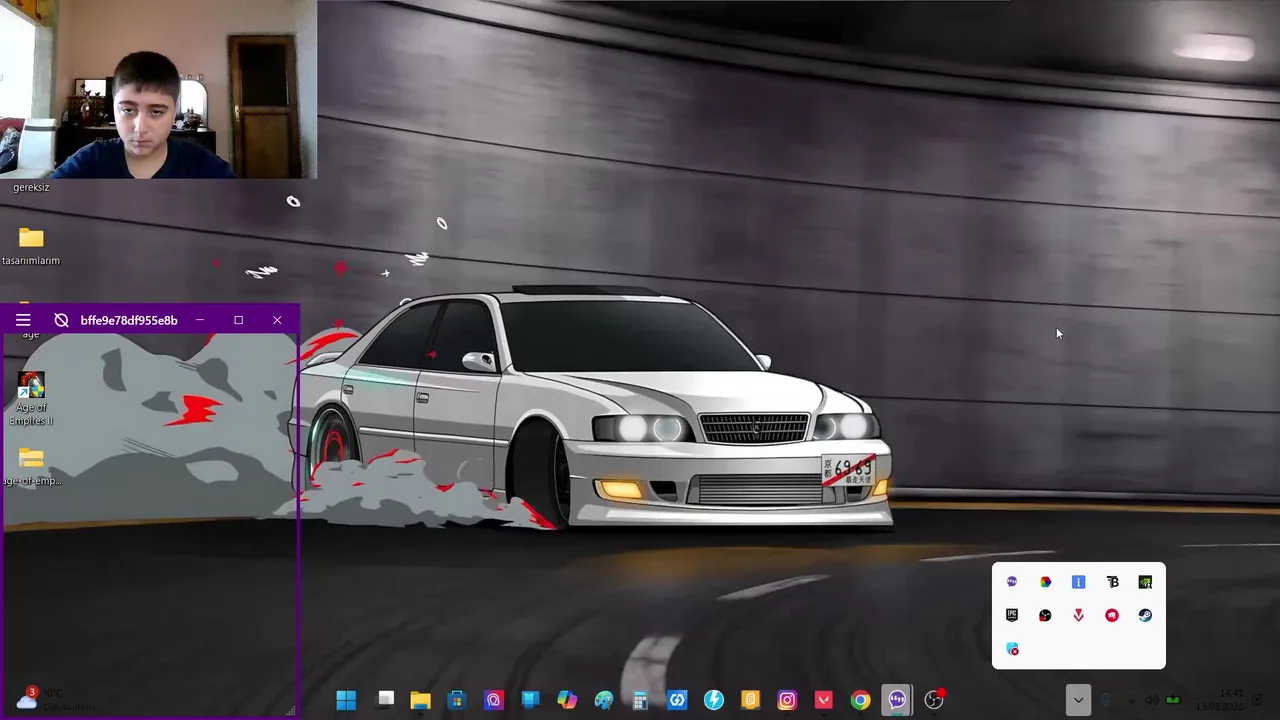Launch Instagram from the taskbar
The image size is (1280, 720).
(x=787, y=700)
